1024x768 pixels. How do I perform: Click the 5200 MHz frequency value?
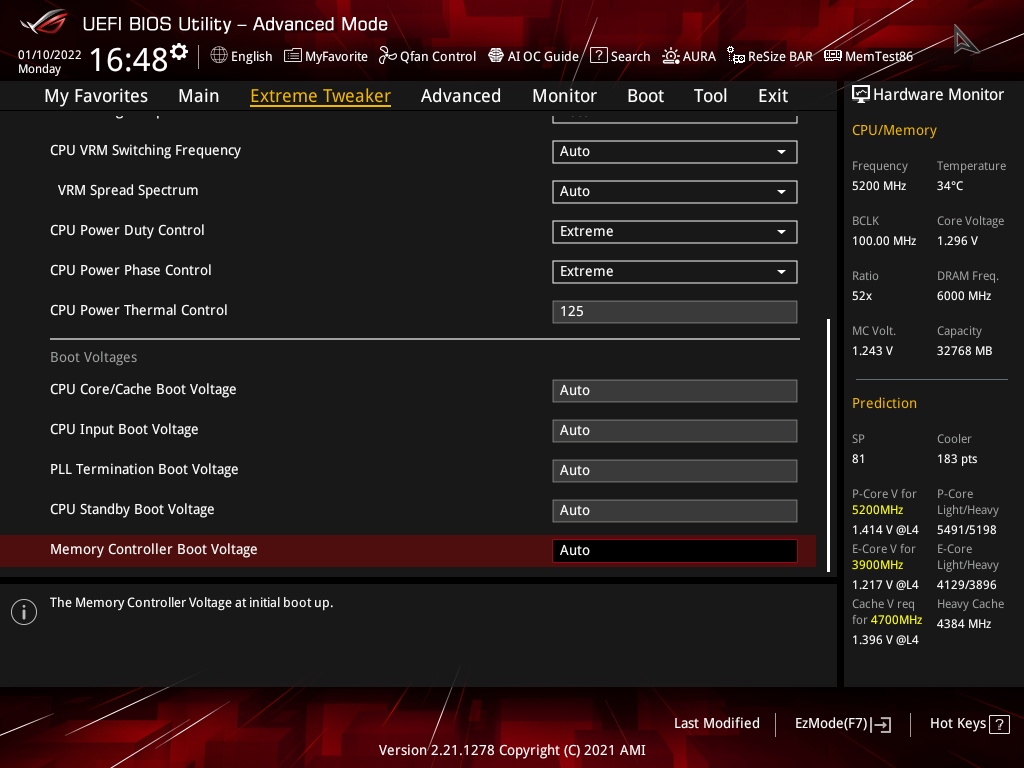coord(879,186)
